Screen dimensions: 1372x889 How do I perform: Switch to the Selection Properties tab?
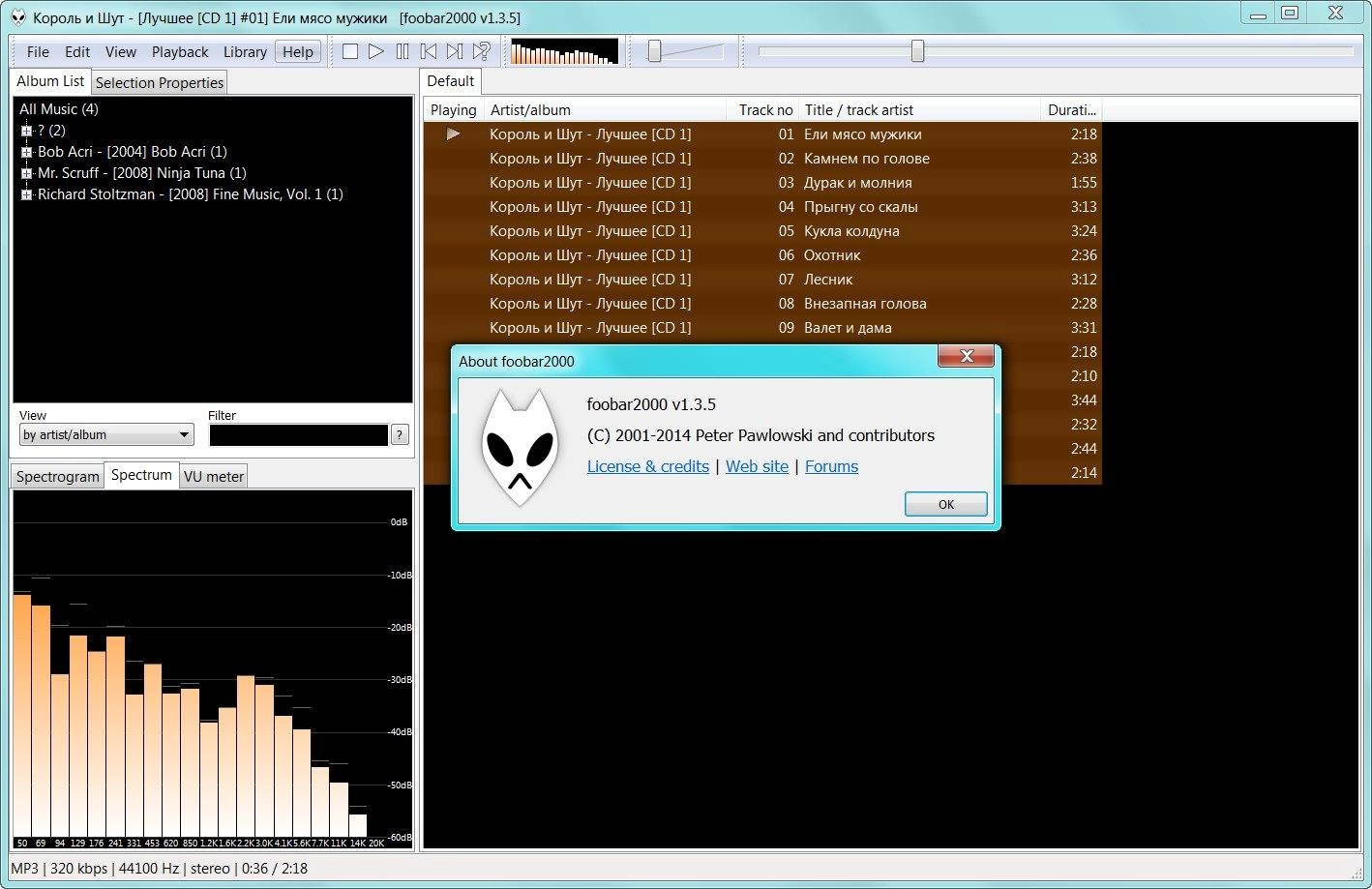[160, 83]
